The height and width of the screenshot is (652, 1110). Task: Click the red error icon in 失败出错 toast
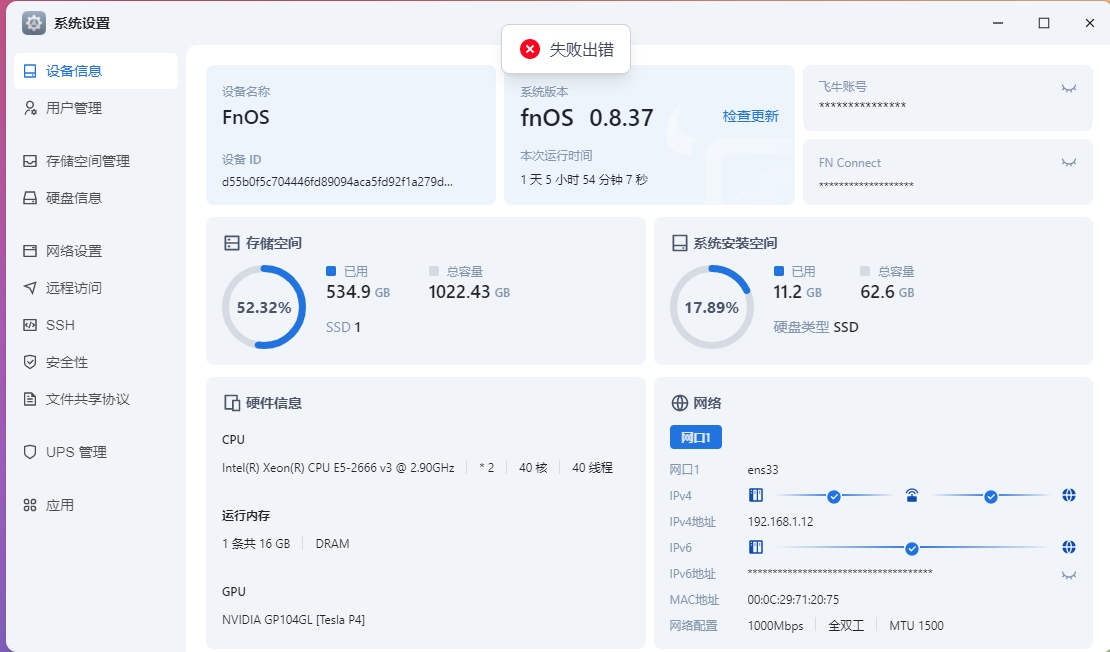pyautogui.click(x=530, y=49)
